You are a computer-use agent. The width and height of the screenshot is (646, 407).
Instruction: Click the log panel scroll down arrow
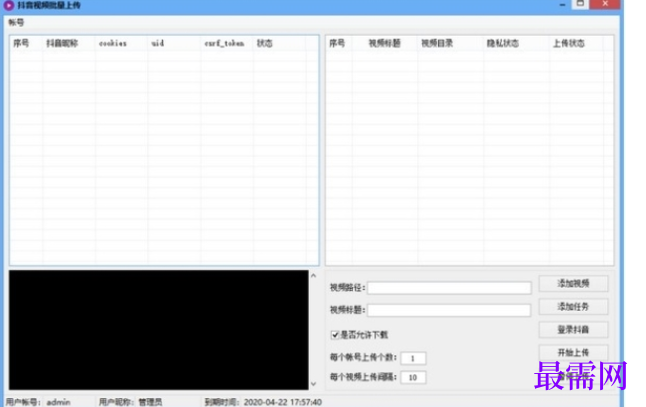[x=314, y=384]
